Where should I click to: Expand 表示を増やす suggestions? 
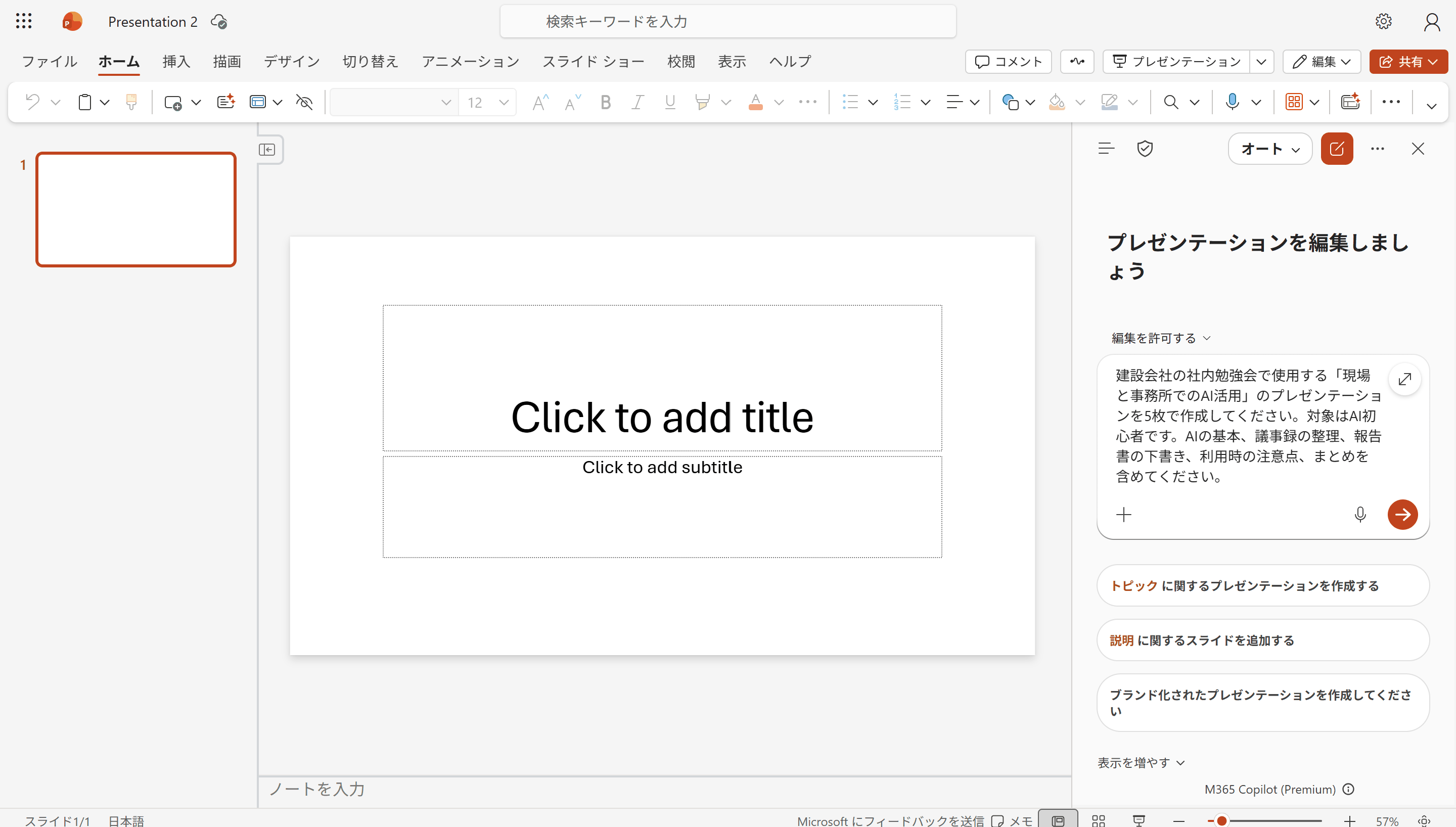click(1141, 762)
